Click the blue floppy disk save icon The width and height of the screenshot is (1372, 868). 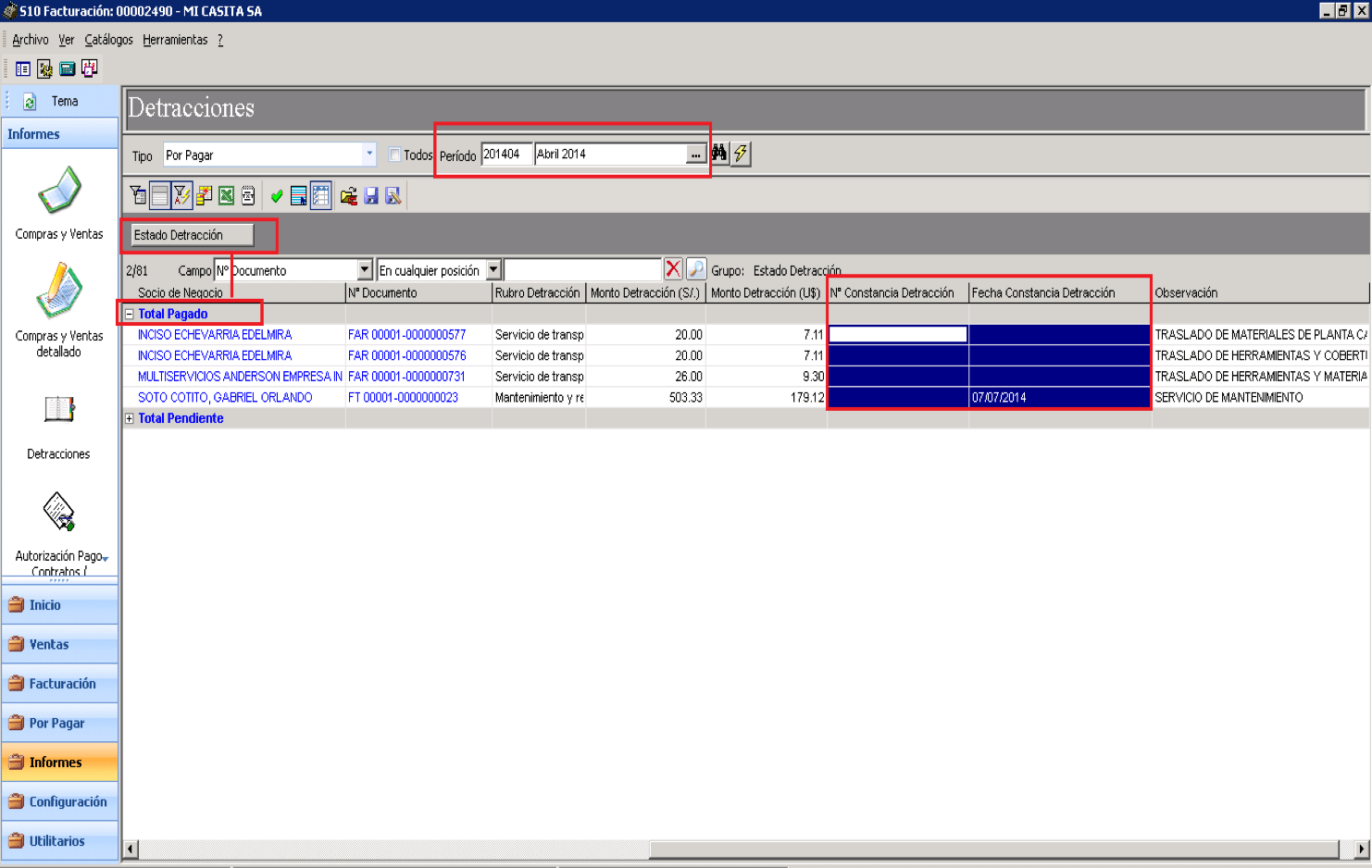(x=371, y=195)
